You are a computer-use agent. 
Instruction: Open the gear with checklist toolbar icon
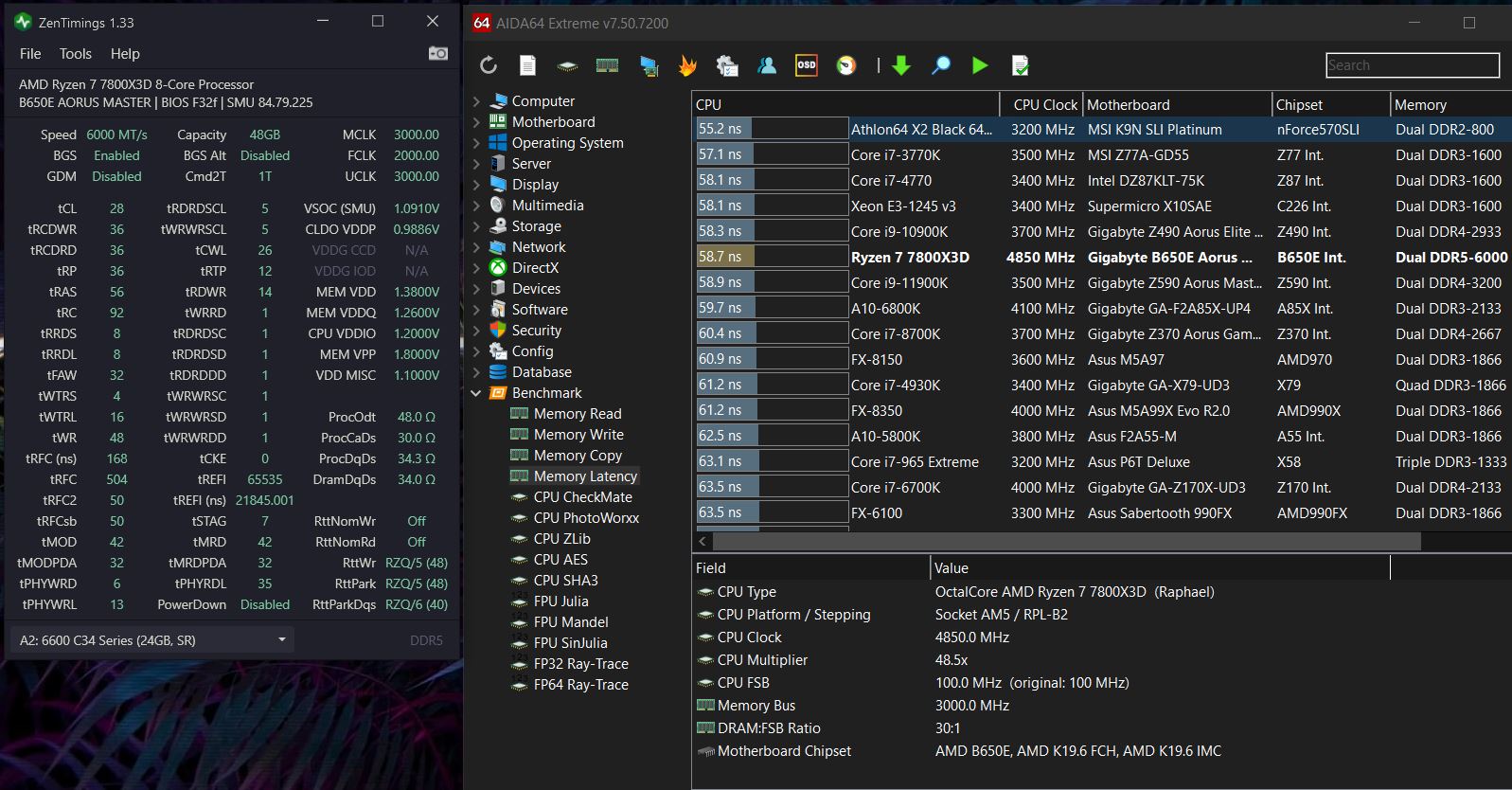coord(727,65)
